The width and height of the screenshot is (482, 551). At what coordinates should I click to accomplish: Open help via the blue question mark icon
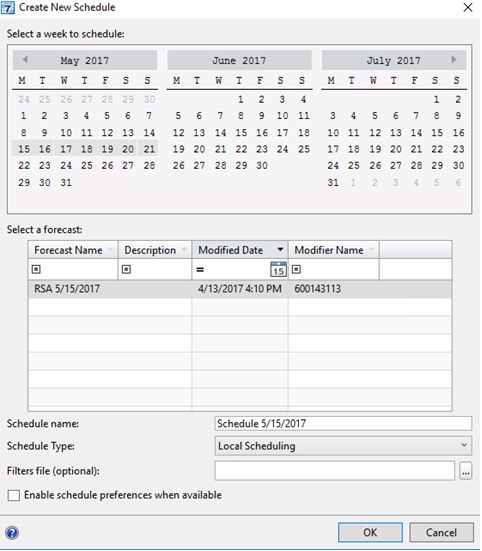12,533
